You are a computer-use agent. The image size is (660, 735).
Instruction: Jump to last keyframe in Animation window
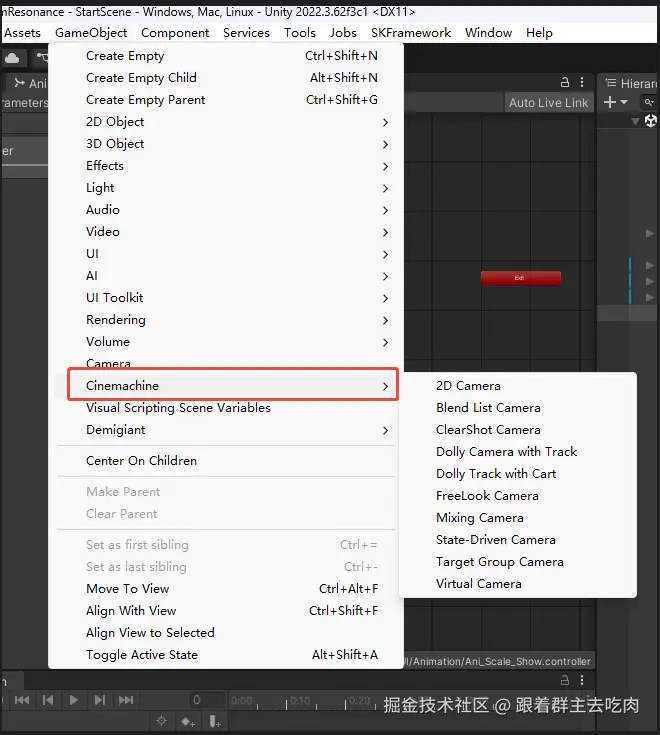coord(126,700)
